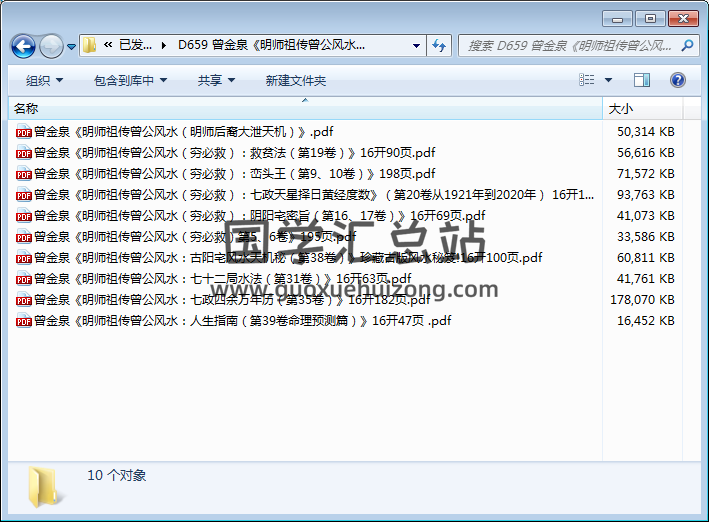
Task: Open the view options dropdown arrow
Action: tap(609, 80)
